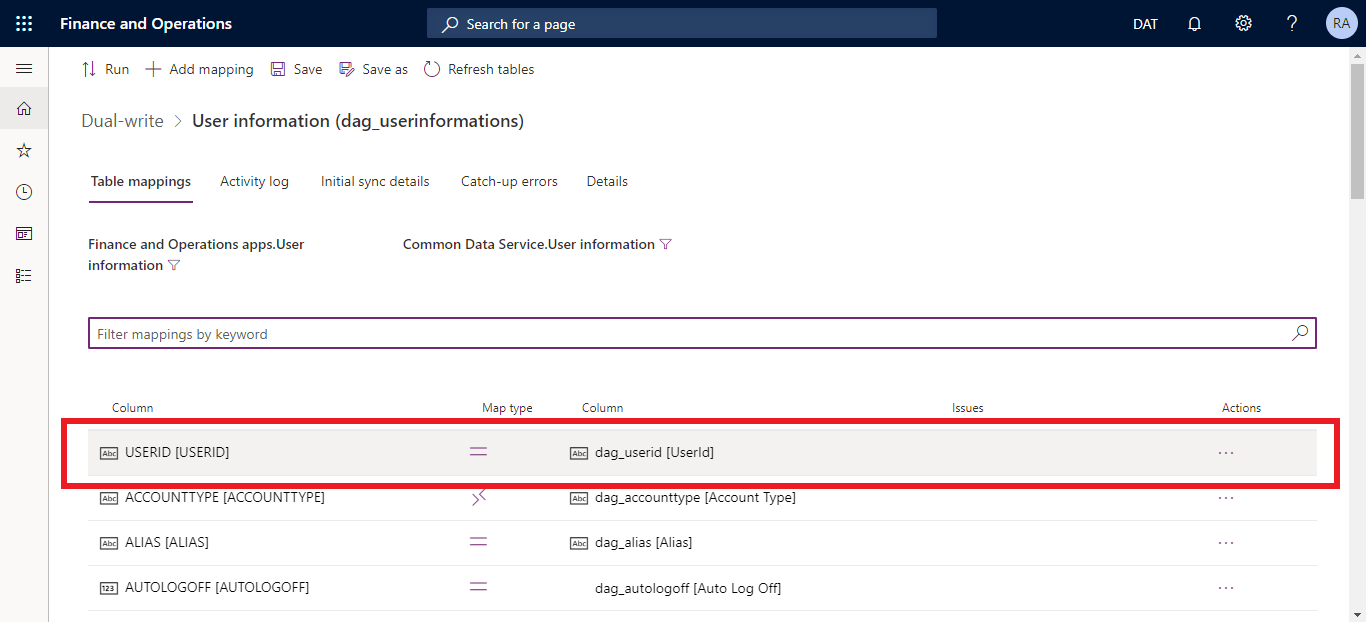Select ALIAS [ALIAS] column
1366x622 pixels.
tap(166, 542)
